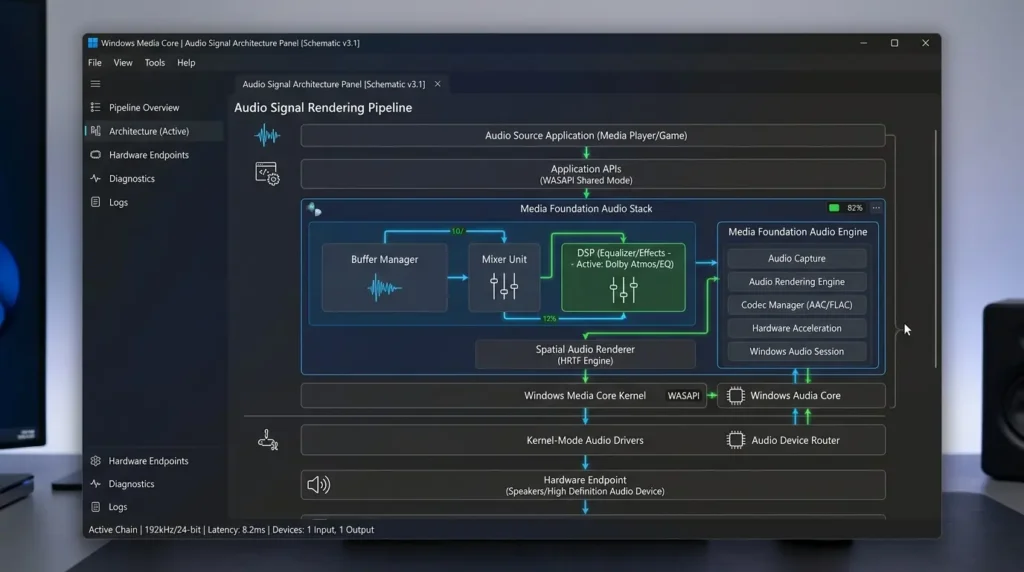Click the joystick icon beside Kernel-Mode Audio Drivers
Viewport: 1024px width, 572px height.
[267, 440]
